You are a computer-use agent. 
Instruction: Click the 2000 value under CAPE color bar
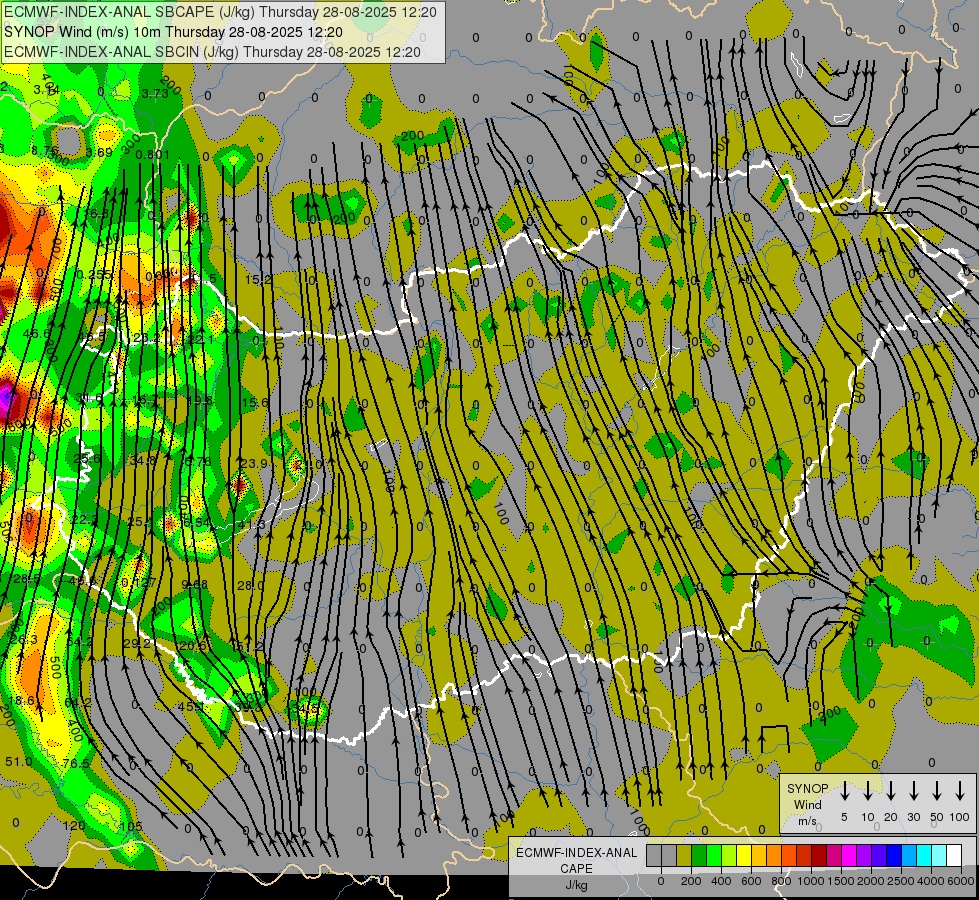click(x=871, y=881)
